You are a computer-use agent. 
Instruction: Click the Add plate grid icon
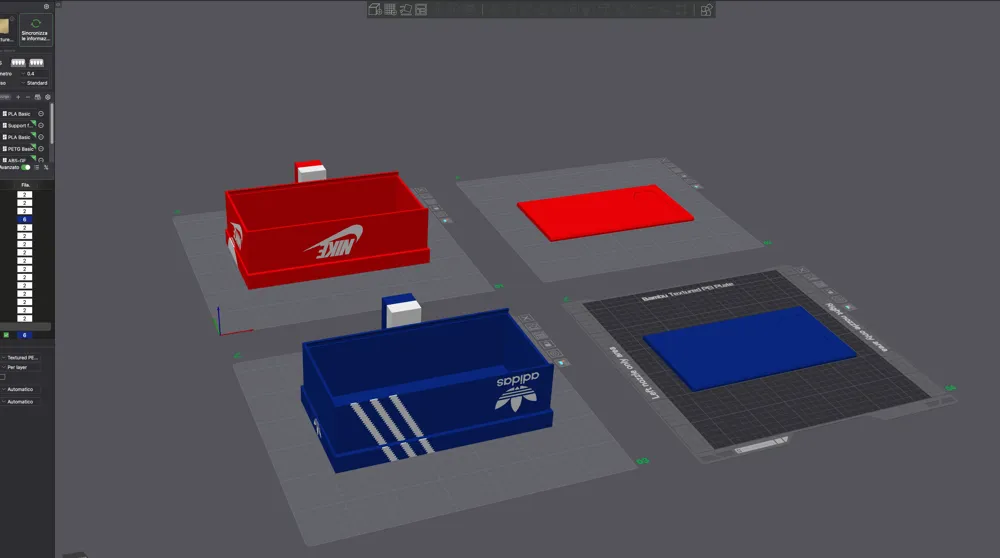pos(390,9)
